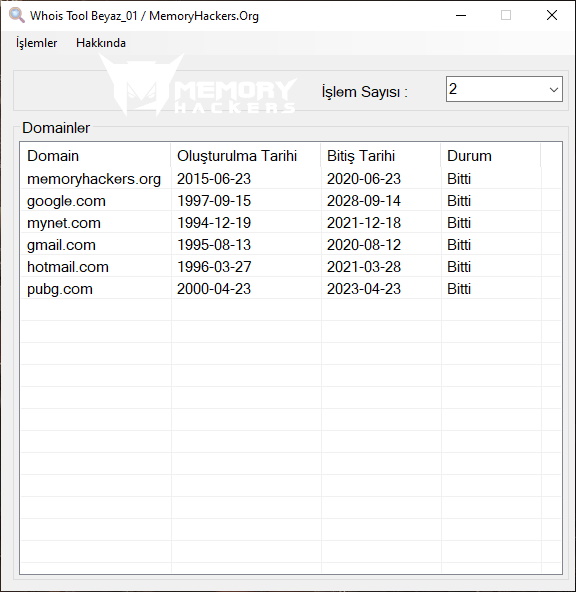576x592 pixels.
Task: Open the Hakkında menu
Action: (x=101, y=43)
